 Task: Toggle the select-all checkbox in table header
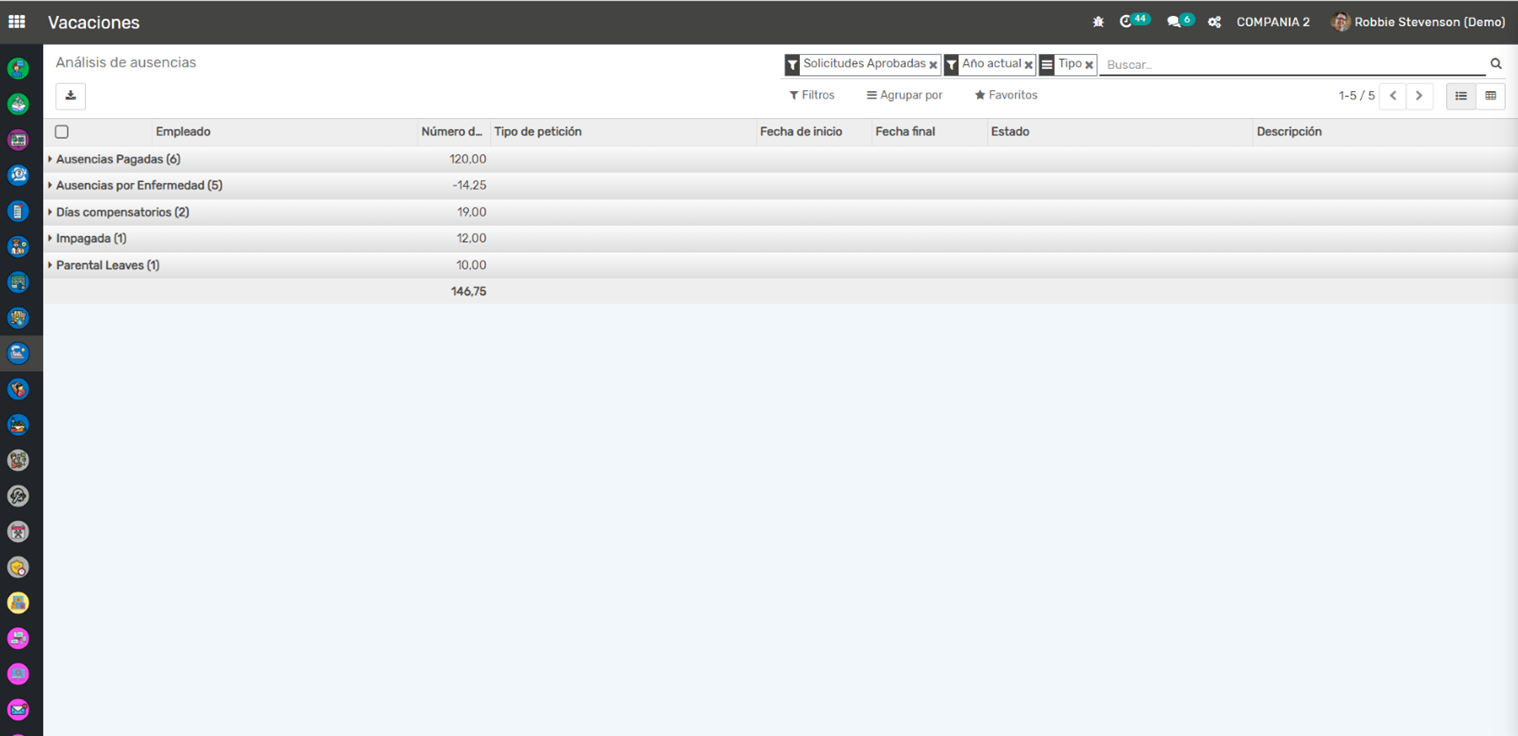click(x=62, y=132)
